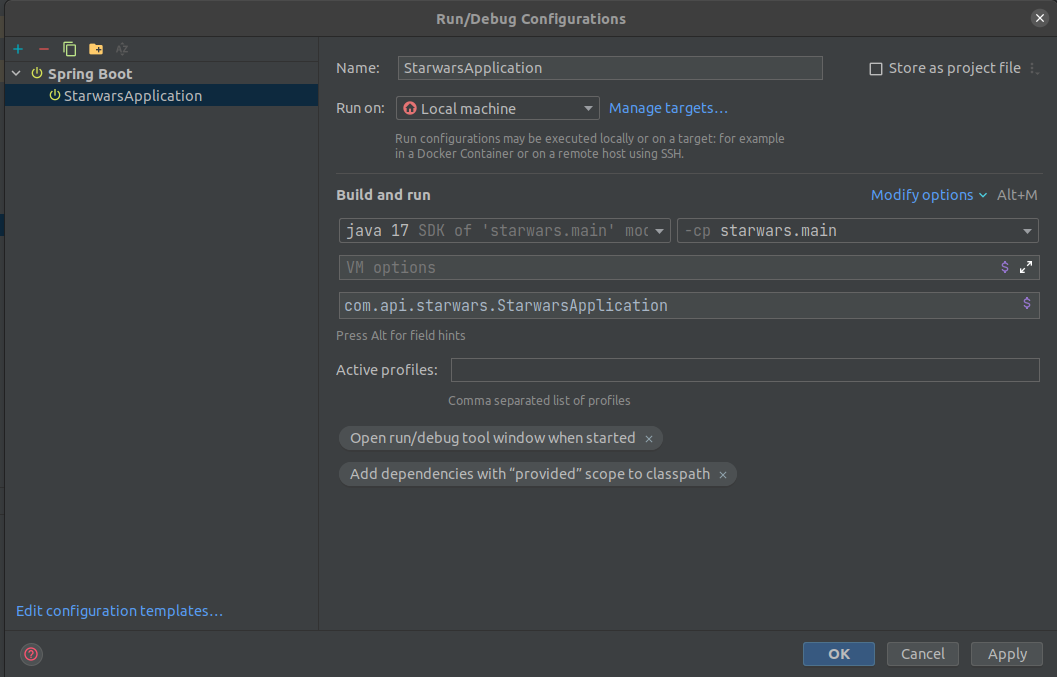Viewport: 1057px width, 677px height.
Task: Click the Cancel button
Action: [x=922, y=654]
